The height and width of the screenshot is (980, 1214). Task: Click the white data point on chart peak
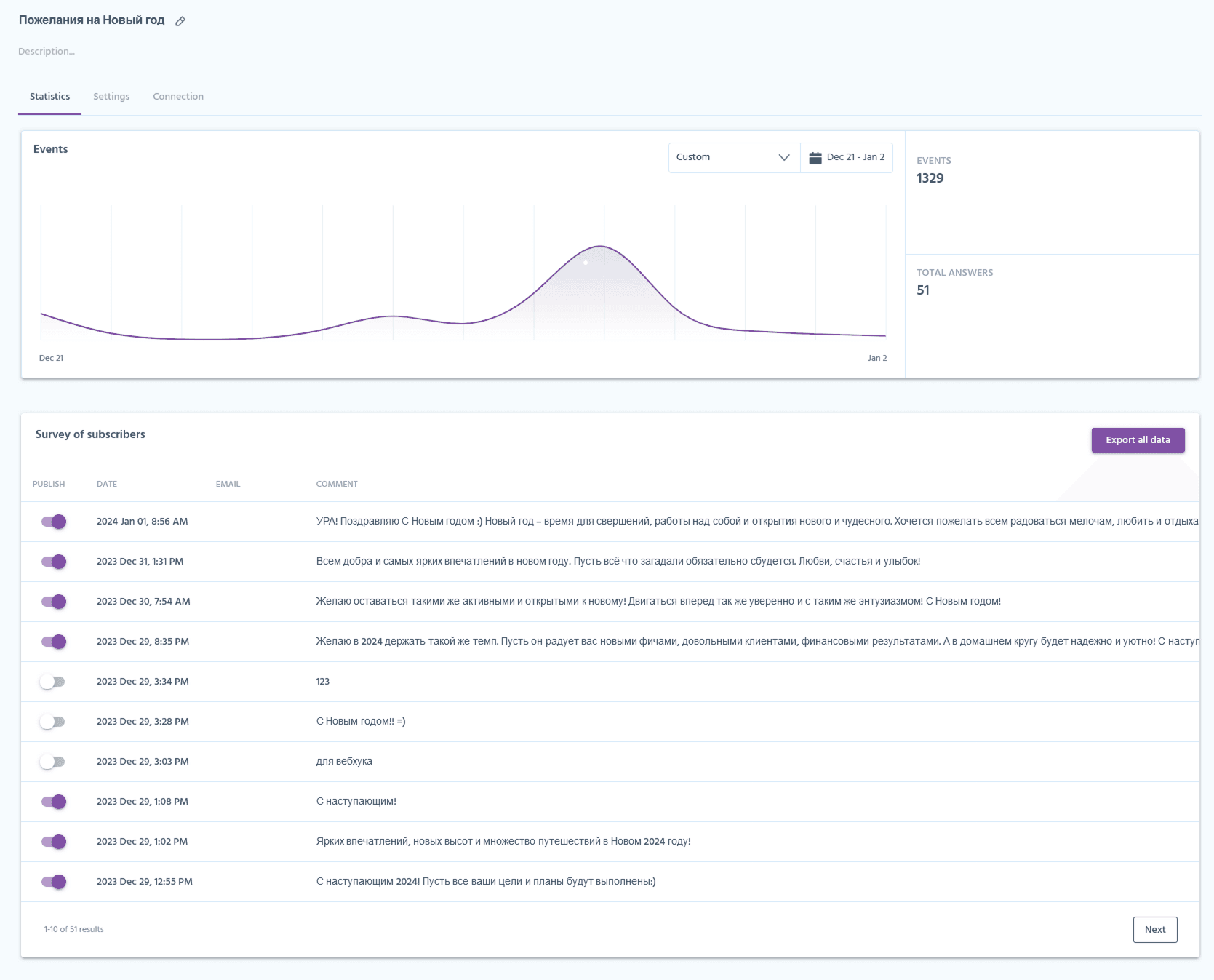coord(586,263)
